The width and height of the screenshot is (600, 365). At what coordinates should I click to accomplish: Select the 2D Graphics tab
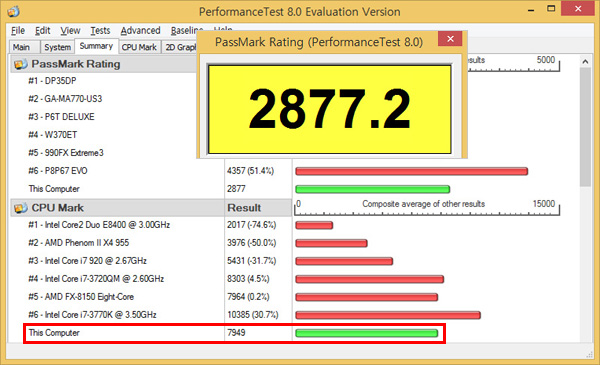coord(180,47)
